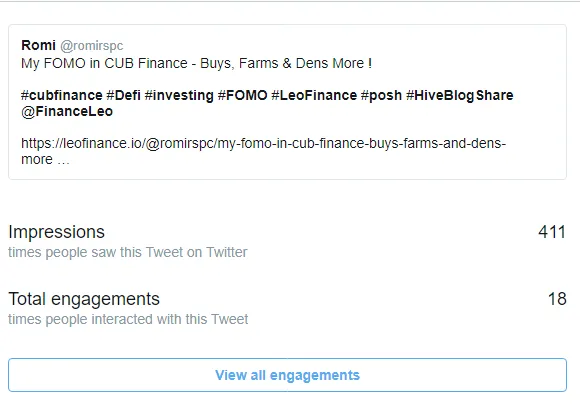580x405 pixels.
Task: Click the 'times people interacted with this Tweet' text
Action: pos(128,319)
